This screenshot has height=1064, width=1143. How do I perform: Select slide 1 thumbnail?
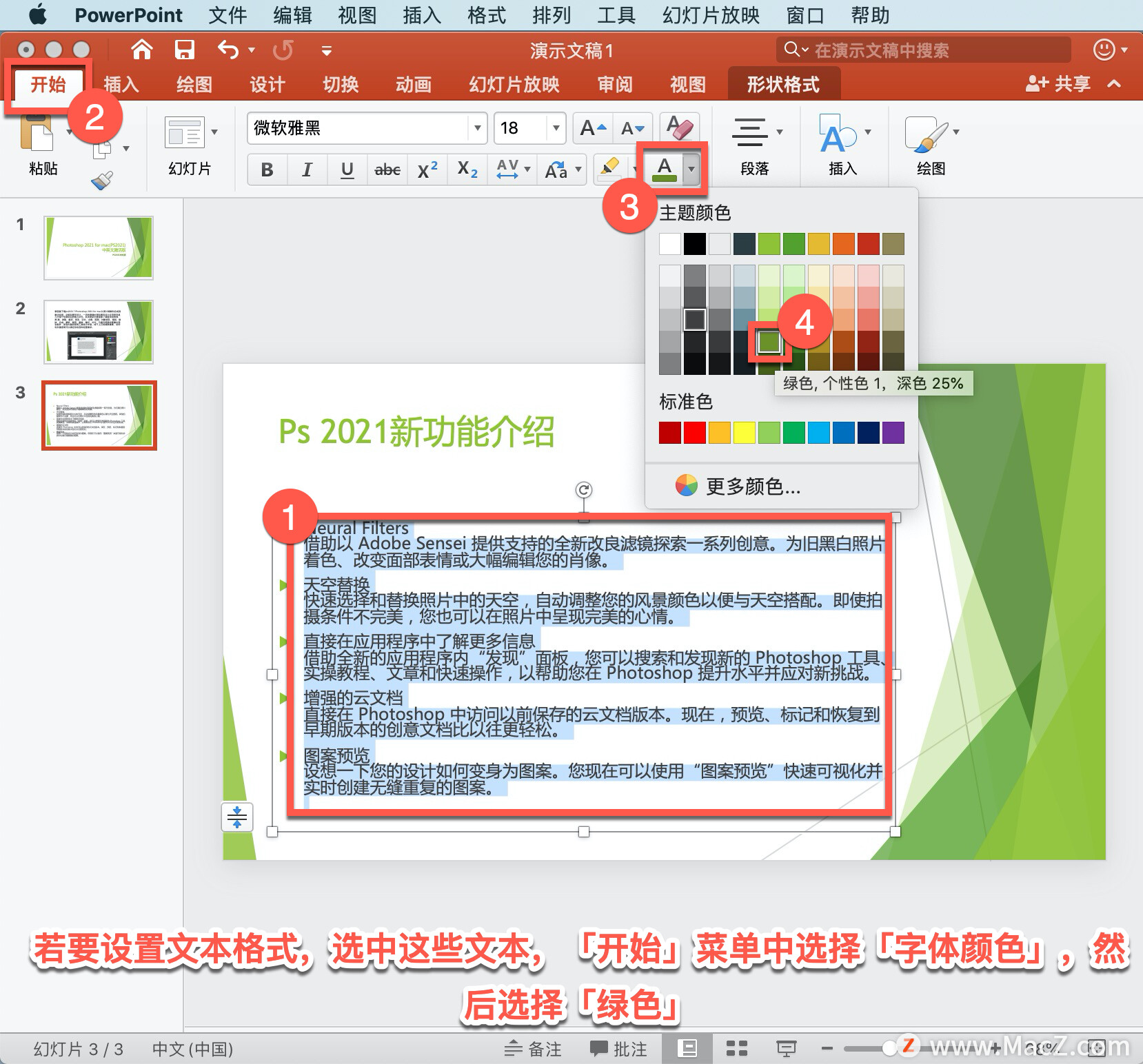coord(99,248)
